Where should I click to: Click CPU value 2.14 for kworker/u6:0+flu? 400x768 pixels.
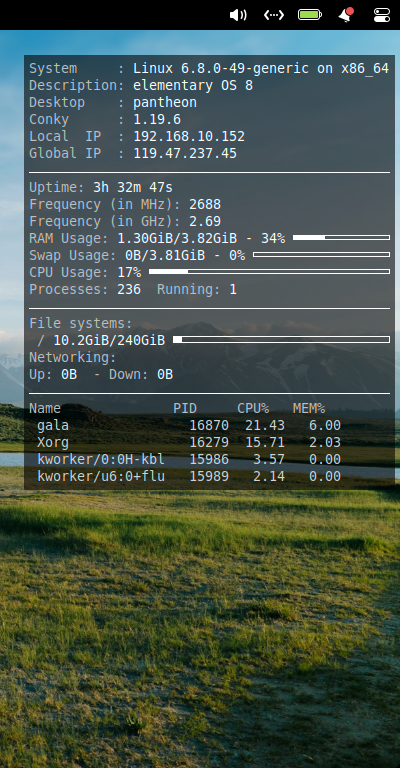point(269,476)
